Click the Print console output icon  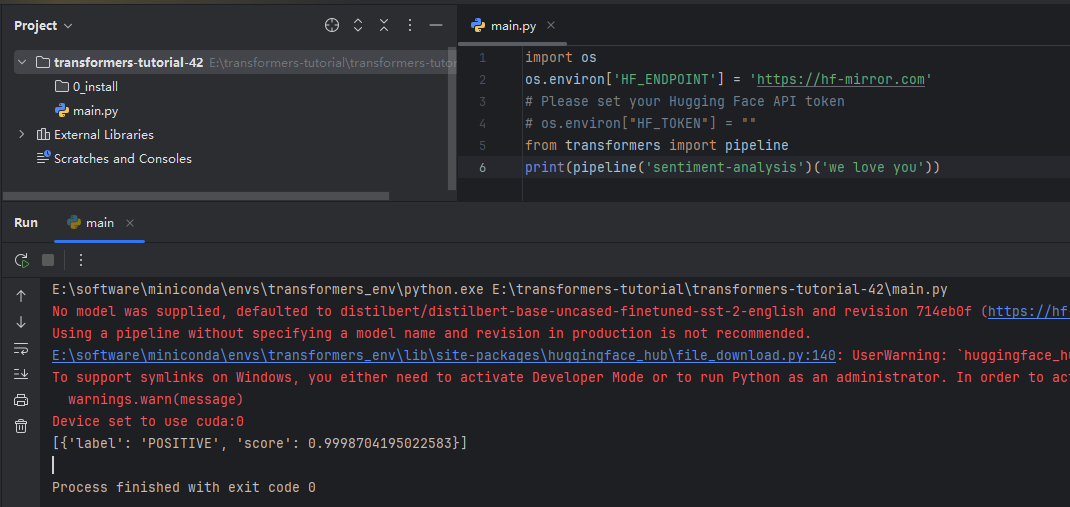click(x=21, y=401)
